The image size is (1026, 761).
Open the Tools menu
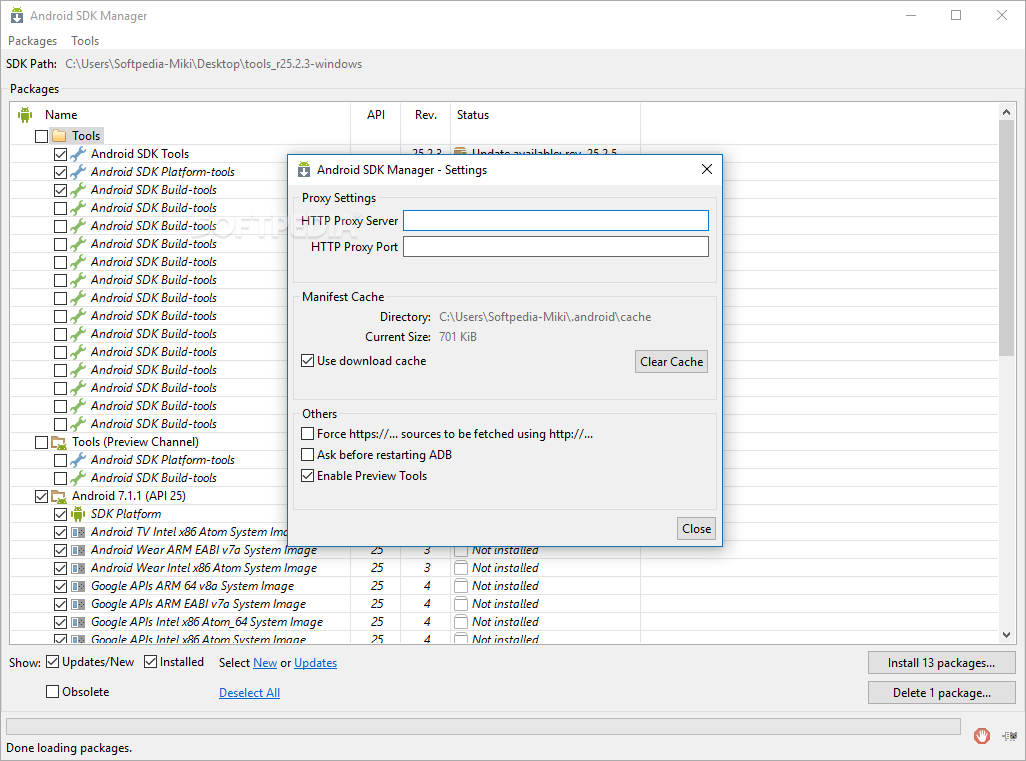pyautogui.click(x=85, y=41)
